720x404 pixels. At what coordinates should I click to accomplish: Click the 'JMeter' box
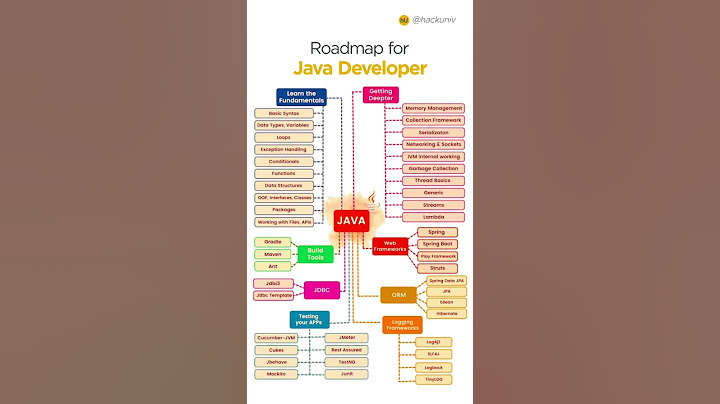tap(347, 338)
